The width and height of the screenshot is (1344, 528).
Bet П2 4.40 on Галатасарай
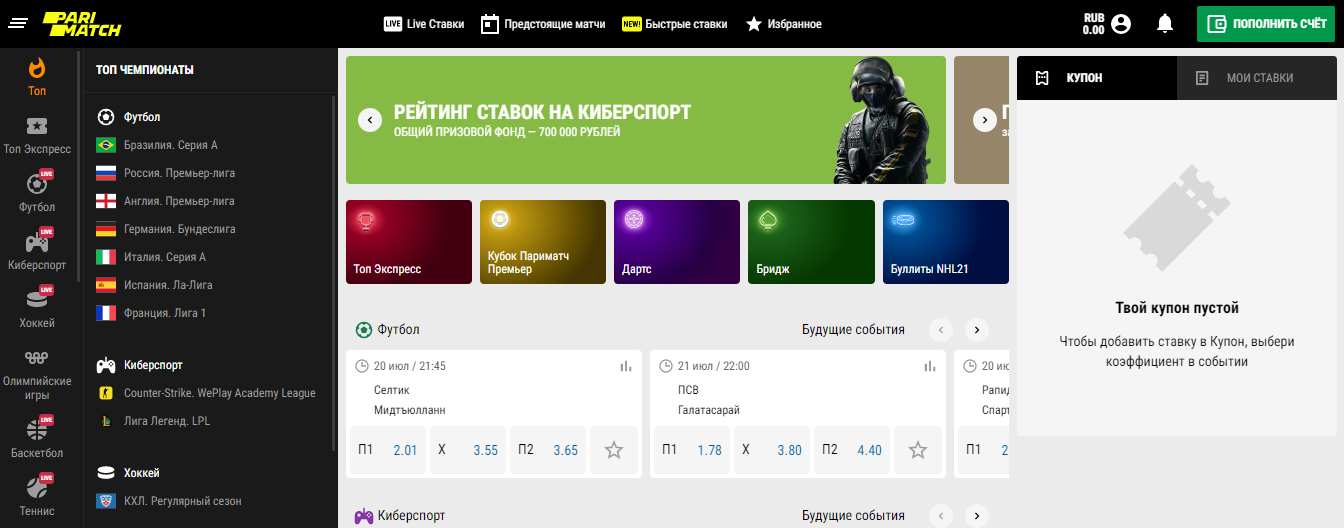click(852, 450)
